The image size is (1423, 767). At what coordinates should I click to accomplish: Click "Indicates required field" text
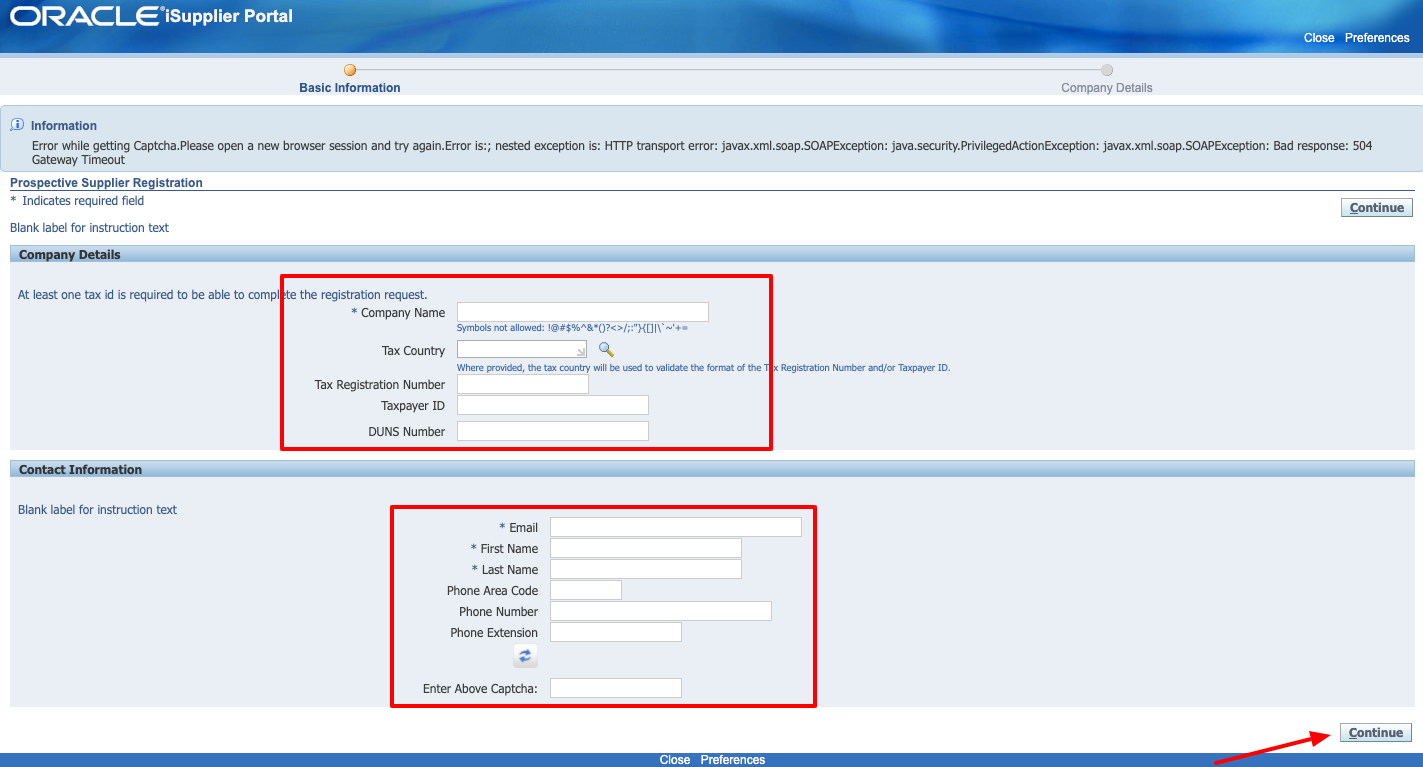click(83, 201)
